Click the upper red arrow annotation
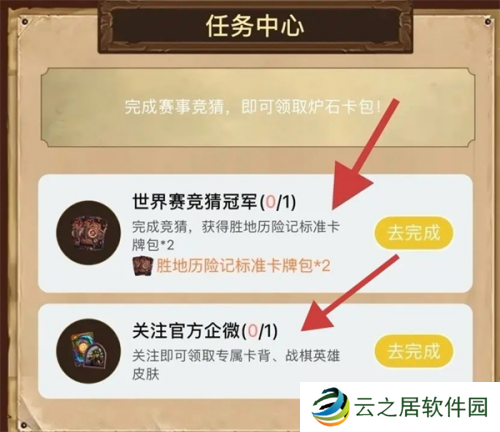The image size is (500, 432). point(364,155)
